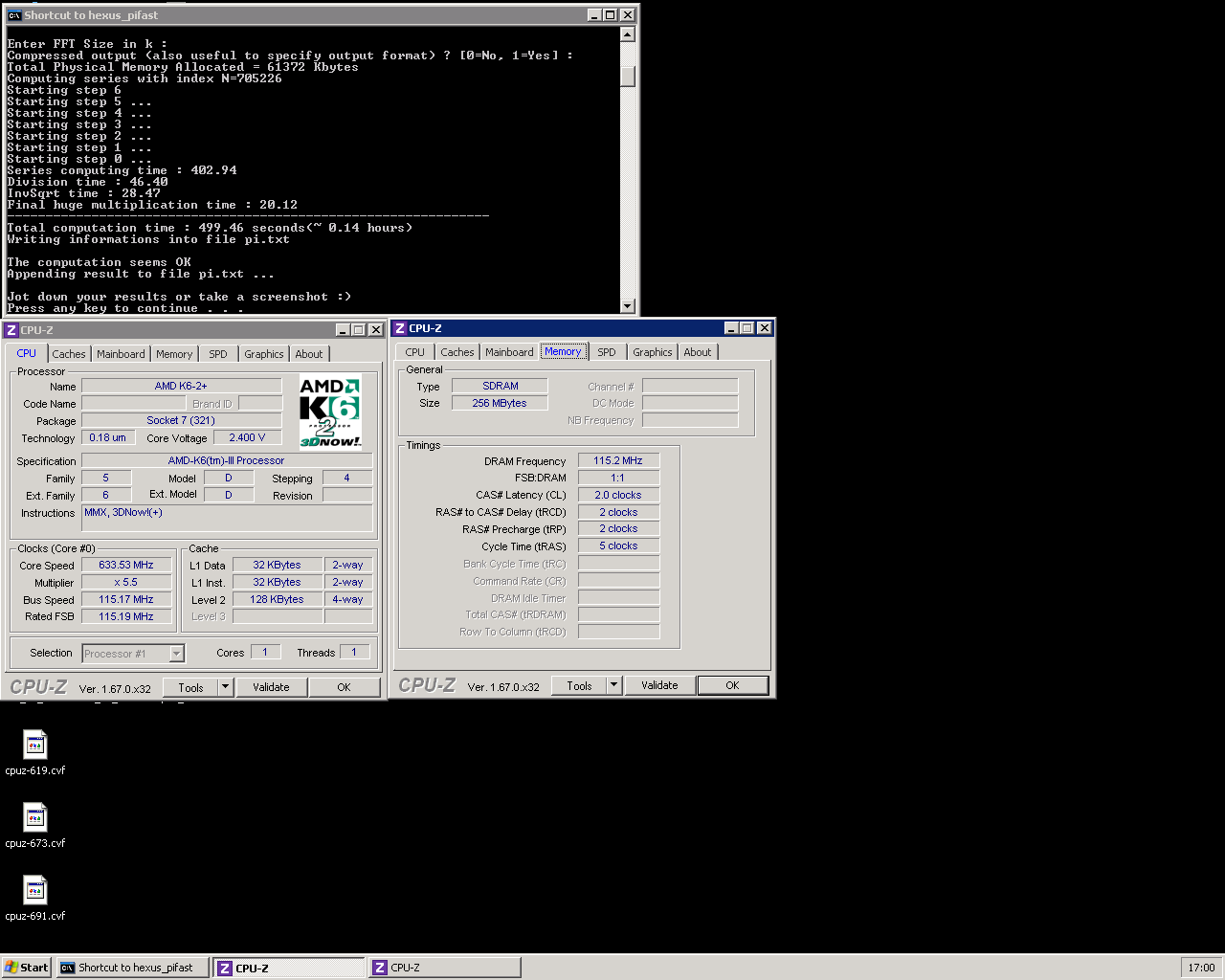This screenshot has height=980, width=1225.
Task: Click the AMD K6-2 3DNow! logo
Action: click(330, 412)
